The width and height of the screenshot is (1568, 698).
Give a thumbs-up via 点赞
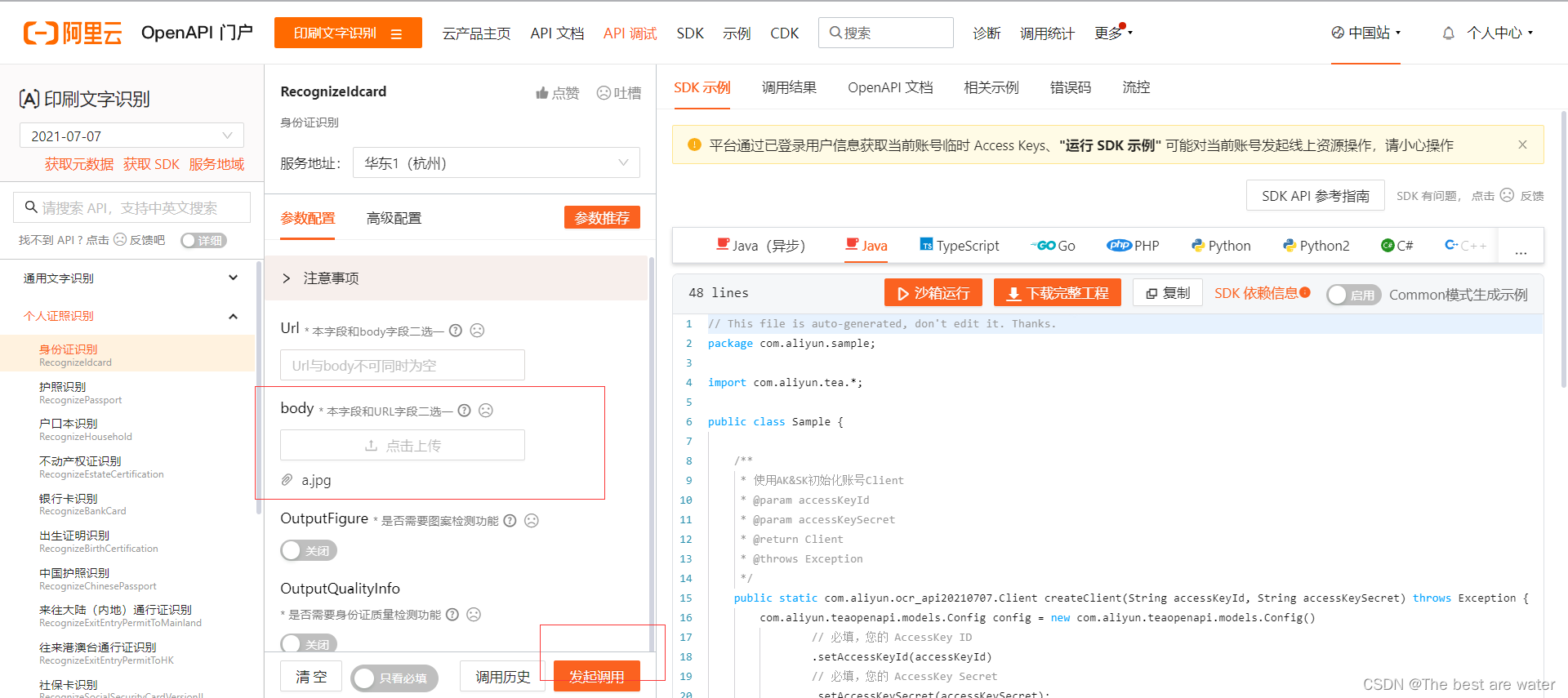(x=557, y=93)
